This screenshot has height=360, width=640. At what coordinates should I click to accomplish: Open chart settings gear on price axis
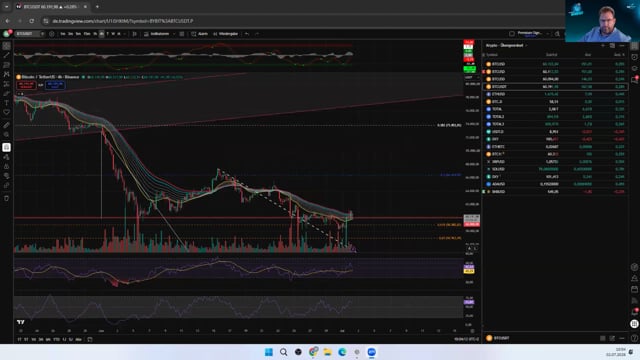click(472, 331)
